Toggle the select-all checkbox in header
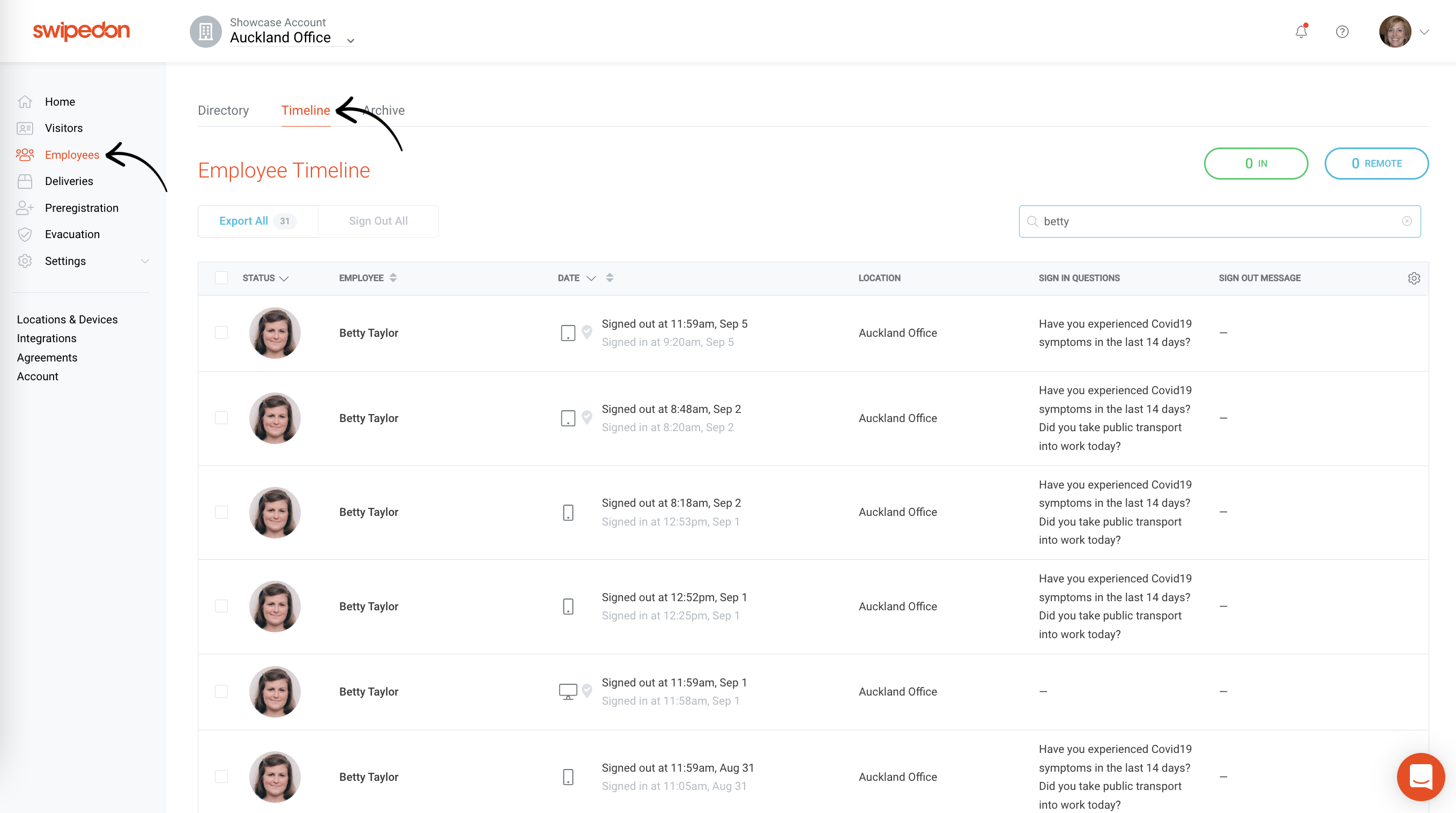Viewport: 1456px width, 813px height. tap(221, 278)
